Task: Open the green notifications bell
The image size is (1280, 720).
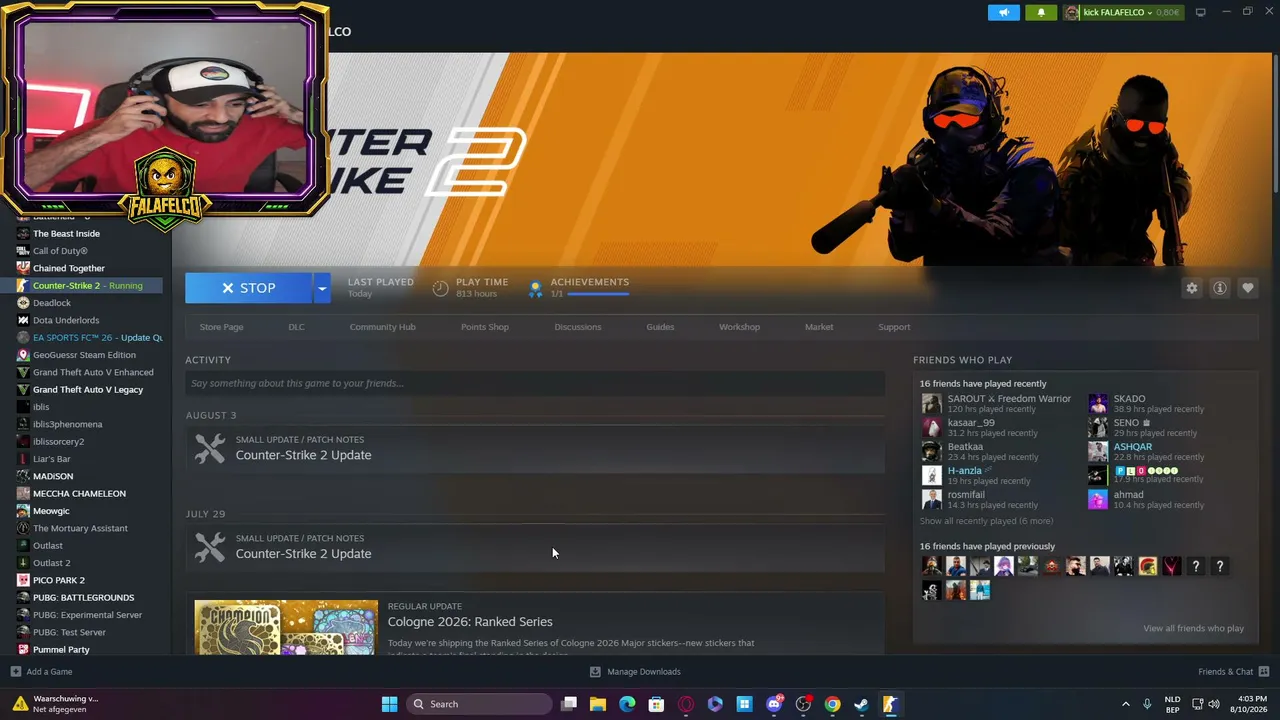Action: 1041,12
